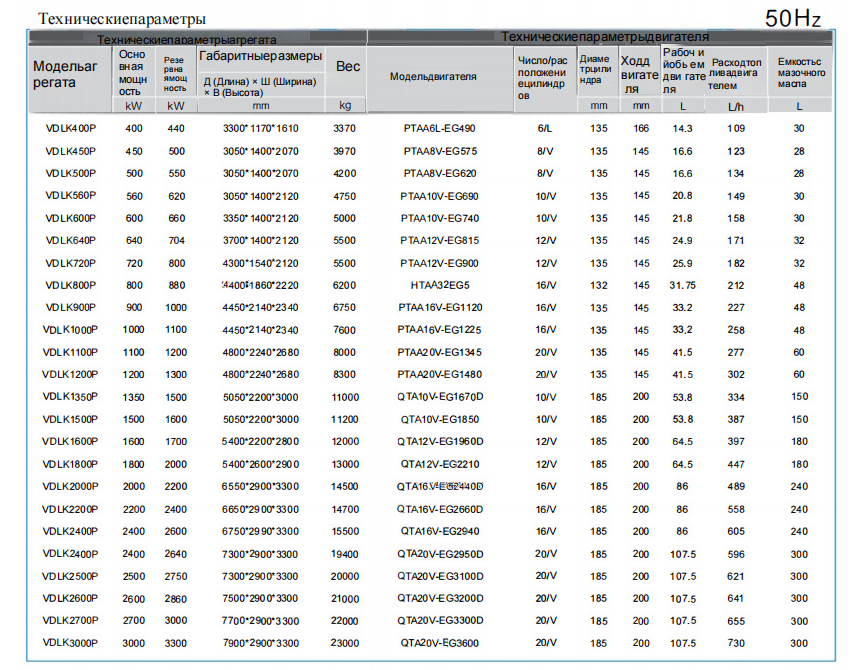Viewport: 865px width, 670px height.
Task: Click the Модельдвигателя column header
Action: [x=433, y=76]
